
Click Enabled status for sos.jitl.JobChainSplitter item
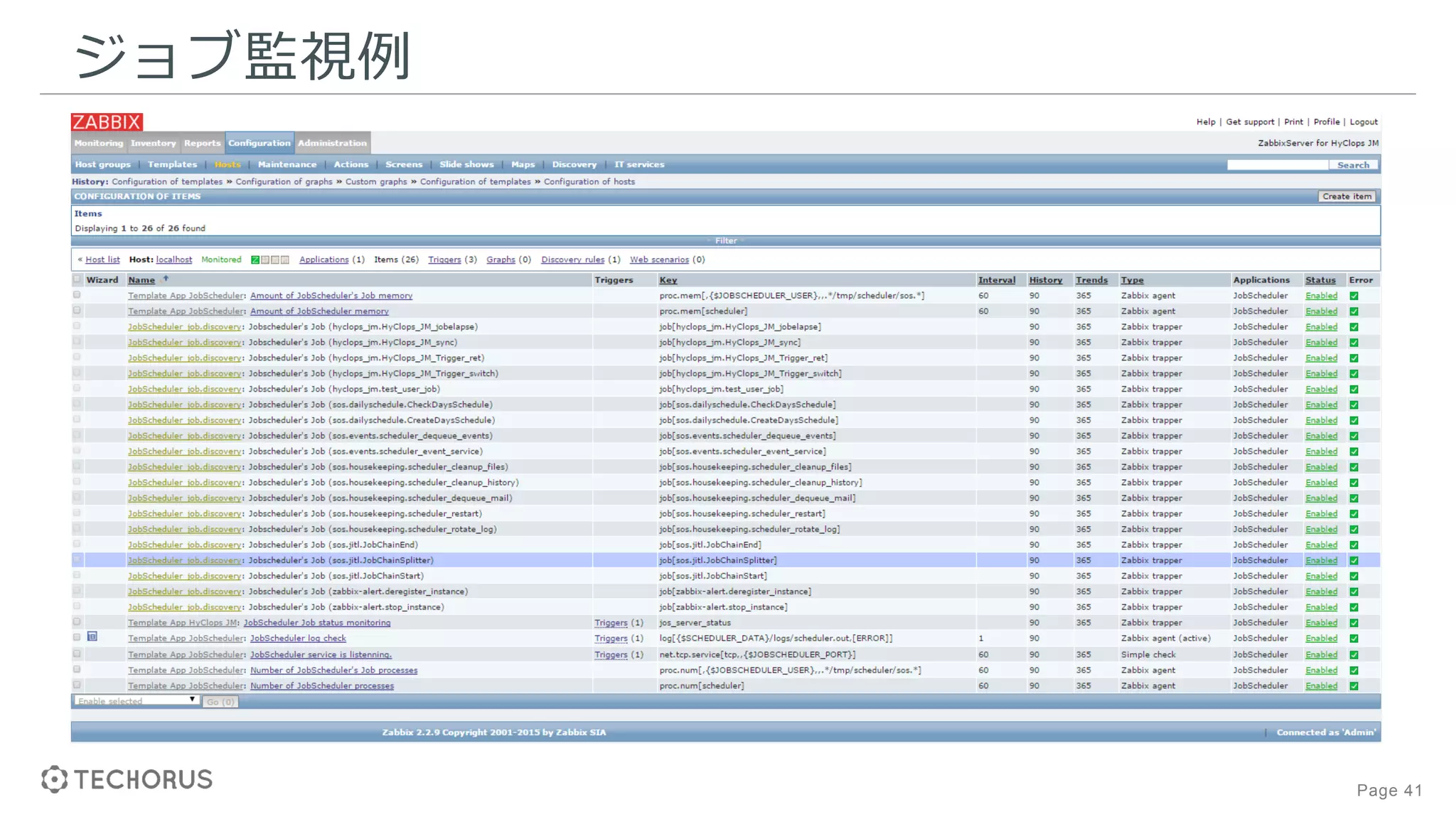[1321, 560]
